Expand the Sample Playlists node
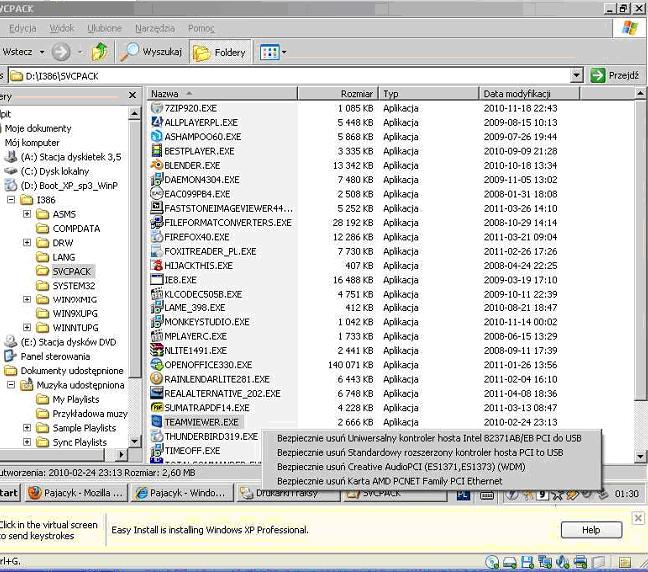Viewport: 648px width, 572px height. [x=27, y=428]
